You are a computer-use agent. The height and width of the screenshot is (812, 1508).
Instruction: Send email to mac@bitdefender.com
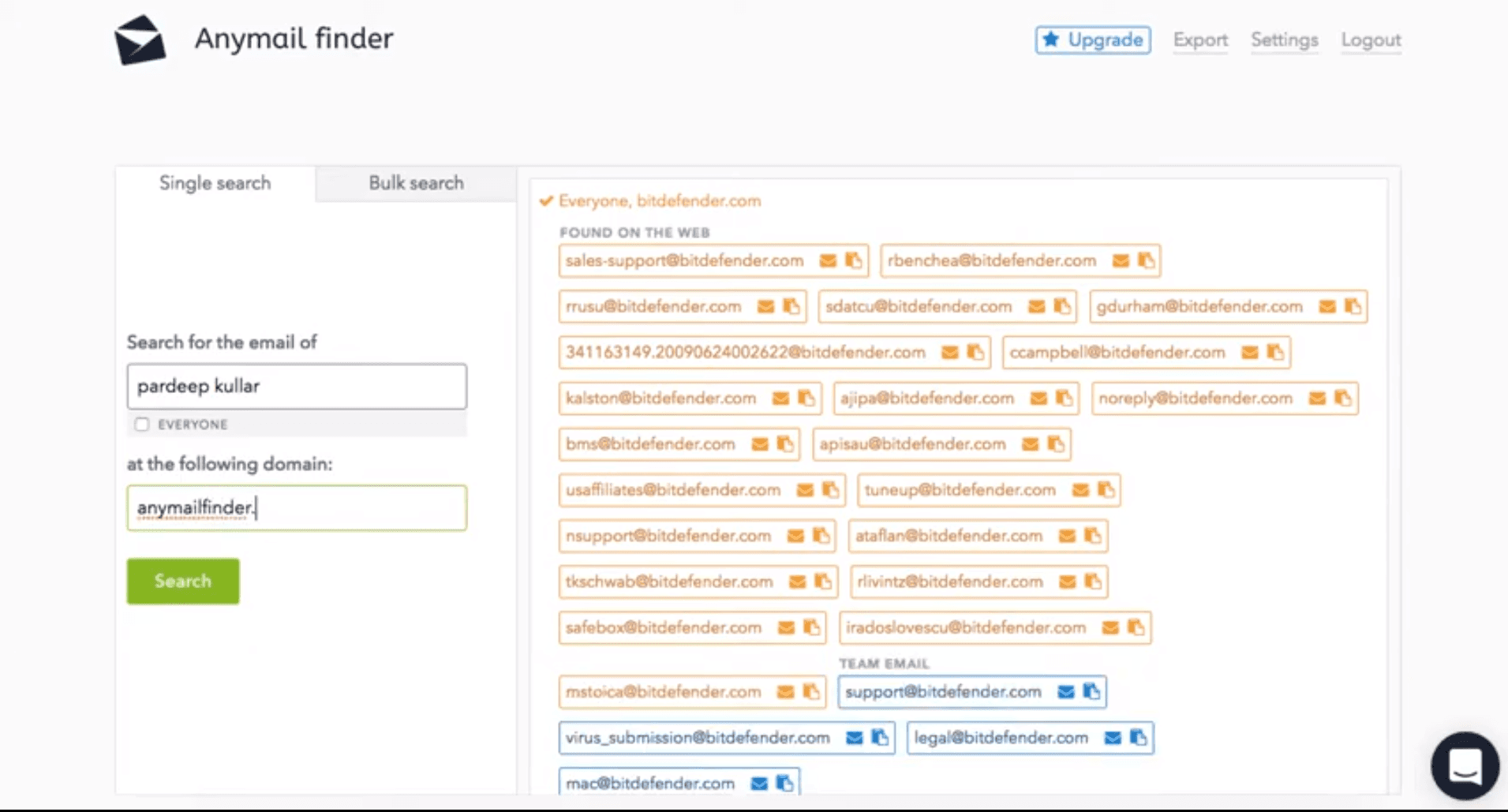pyautogui.click(x=759, y=783)
